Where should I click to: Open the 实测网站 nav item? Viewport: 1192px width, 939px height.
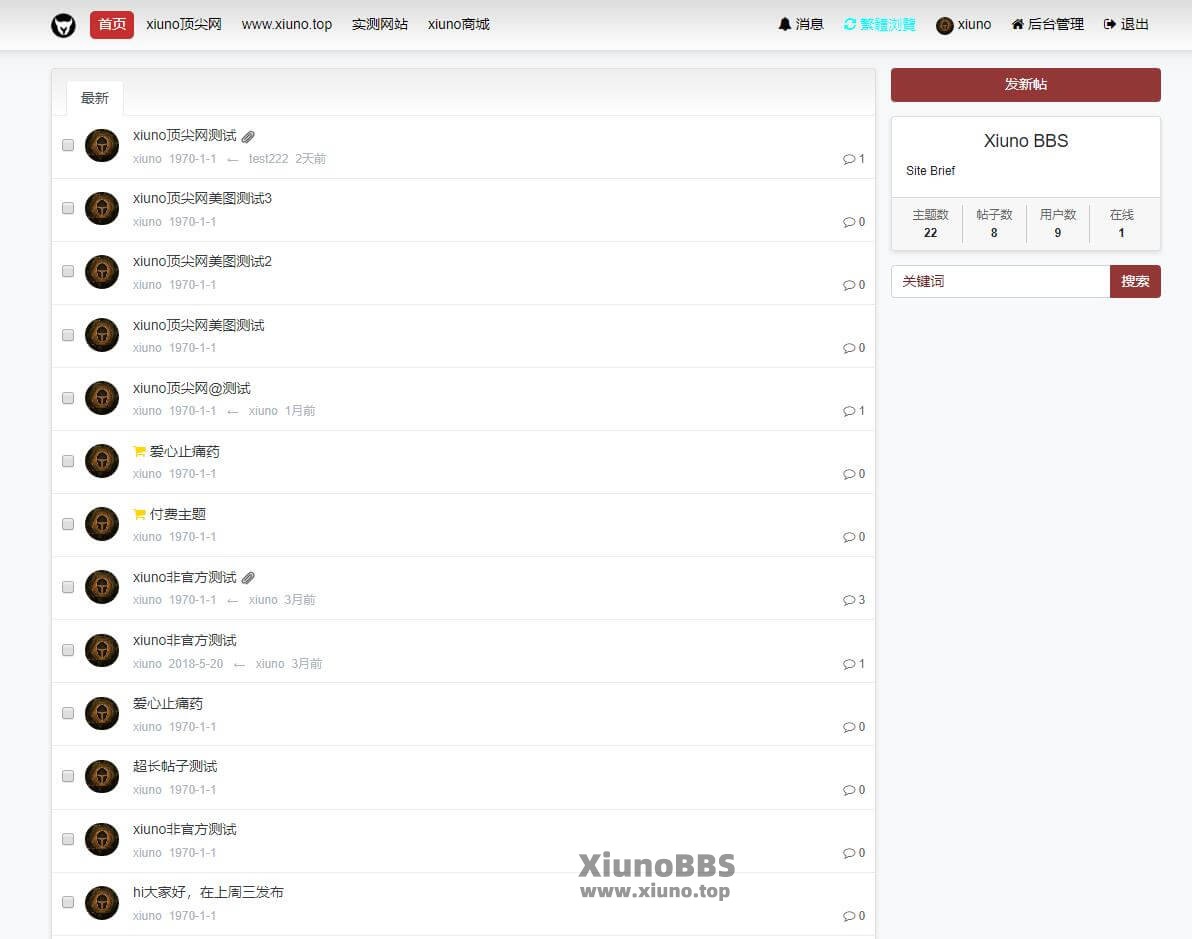379,24
